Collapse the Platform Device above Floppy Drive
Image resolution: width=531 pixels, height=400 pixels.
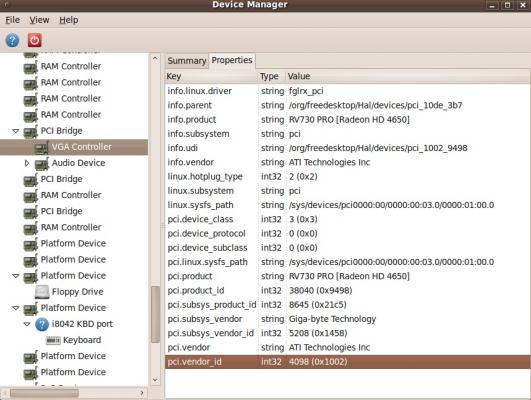click(16, 276)
